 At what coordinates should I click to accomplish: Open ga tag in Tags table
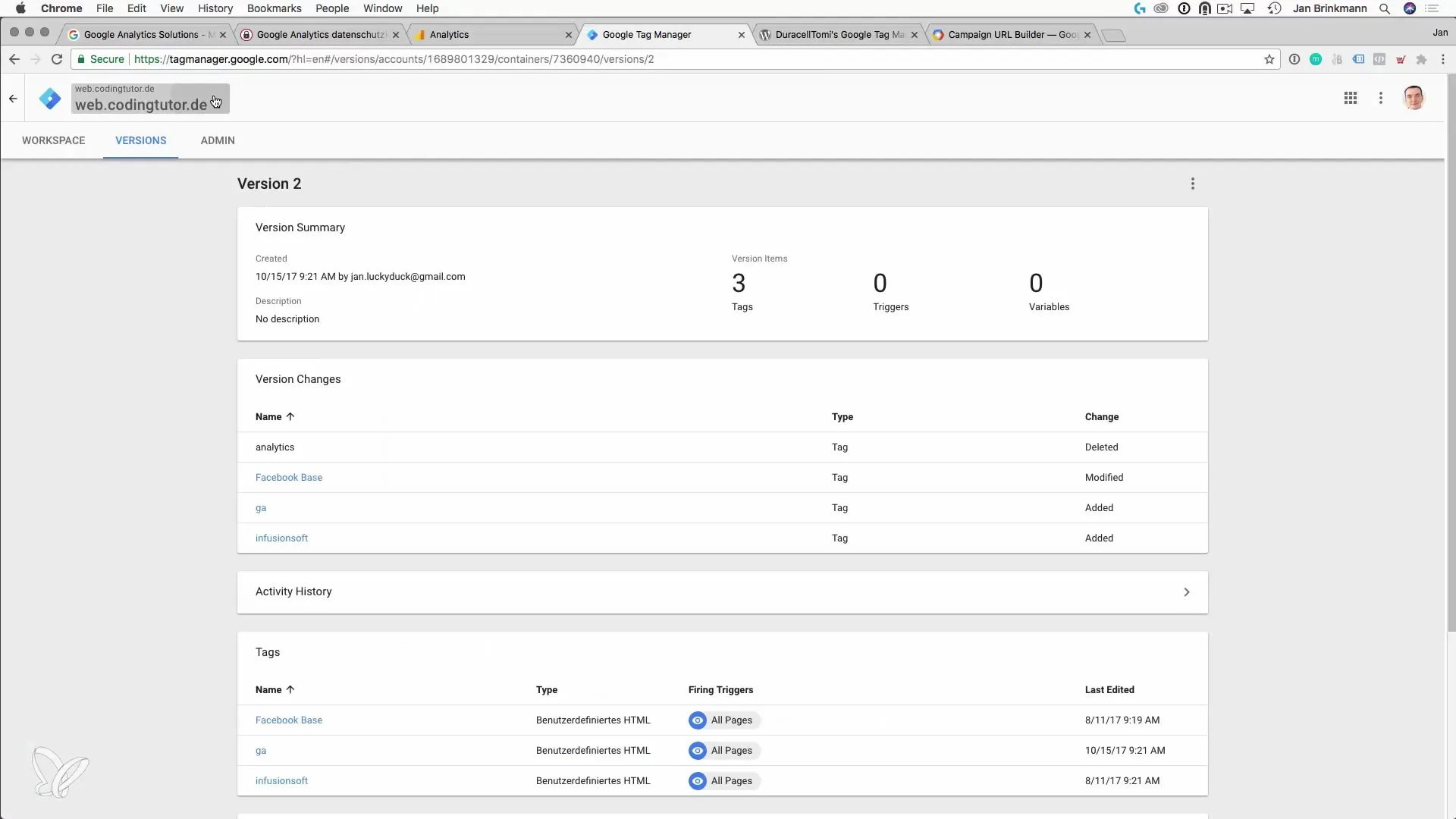pos(261,751)
